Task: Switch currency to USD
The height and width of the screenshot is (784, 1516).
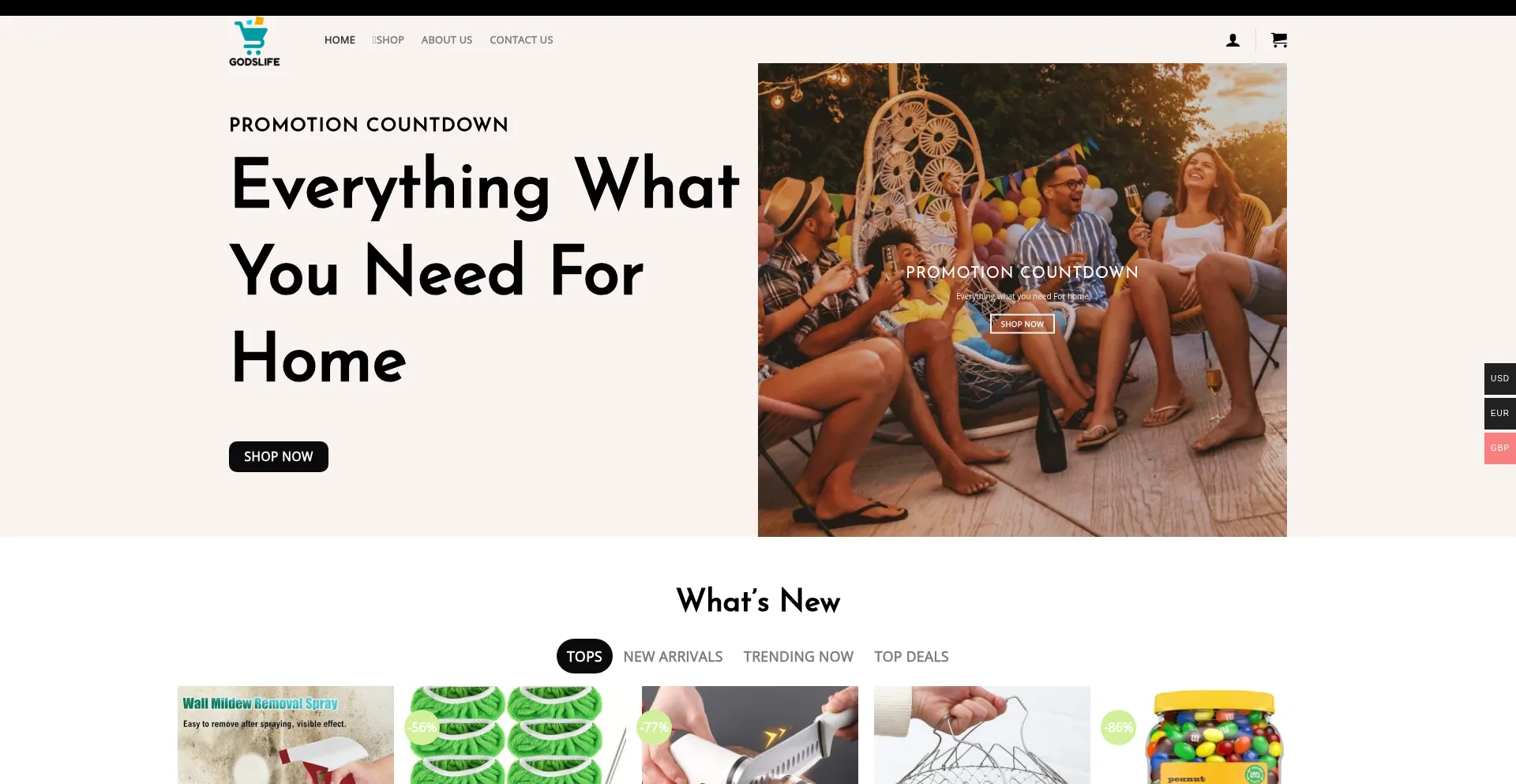Action: pos(1499,378)
